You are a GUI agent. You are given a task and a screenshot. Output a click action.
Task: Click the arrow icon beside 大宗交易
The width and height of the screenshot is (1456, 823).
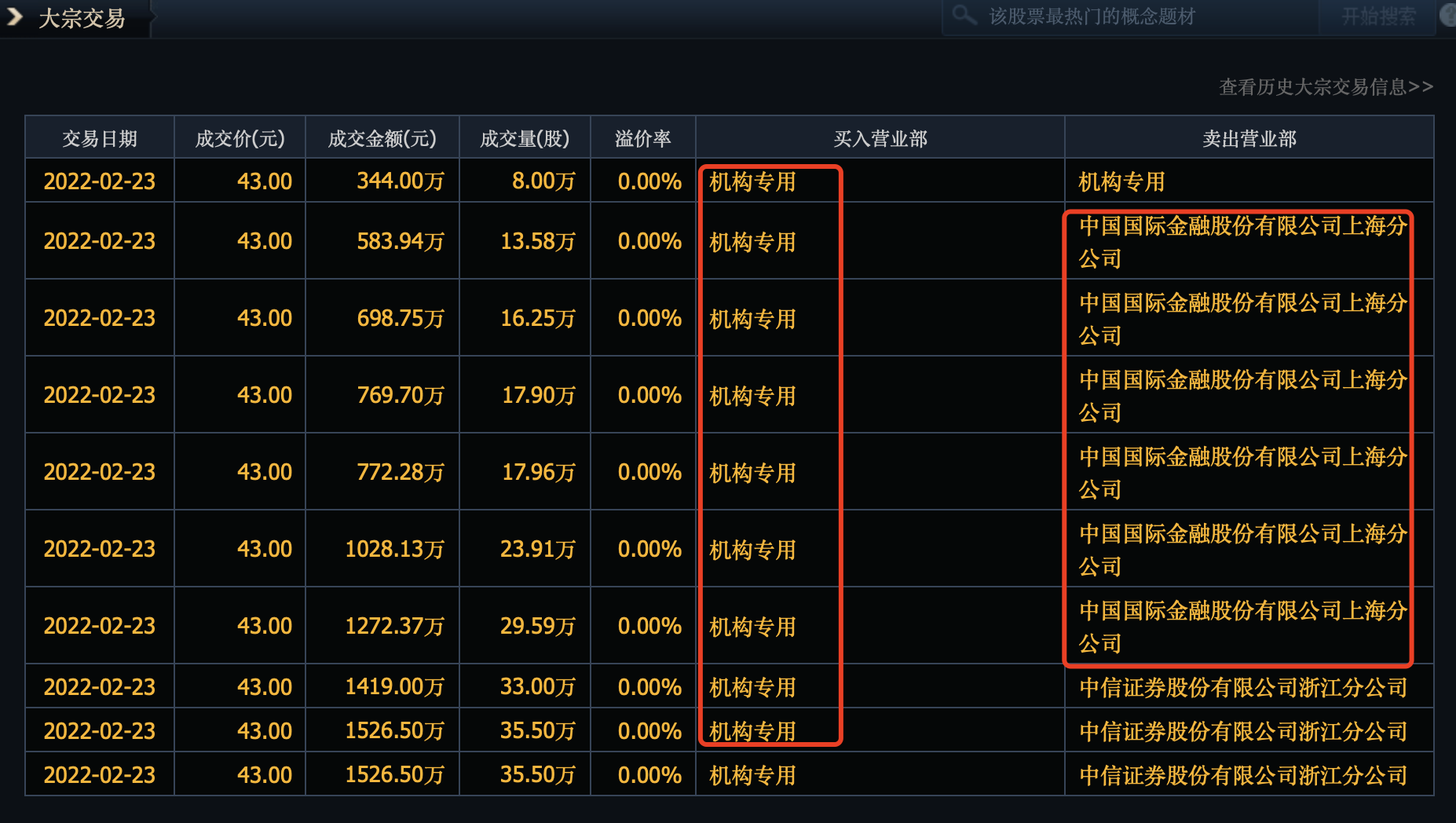[x=14, y=16]
